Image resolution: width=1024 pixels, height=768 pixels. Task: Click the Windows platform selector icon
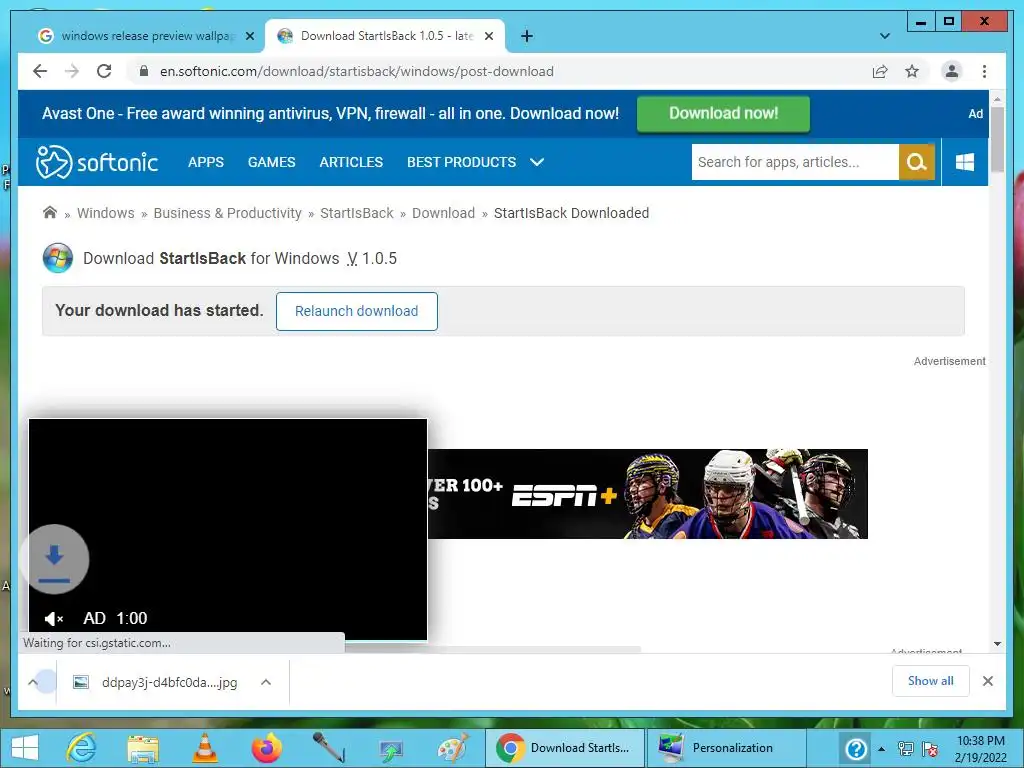pos(965,162)
